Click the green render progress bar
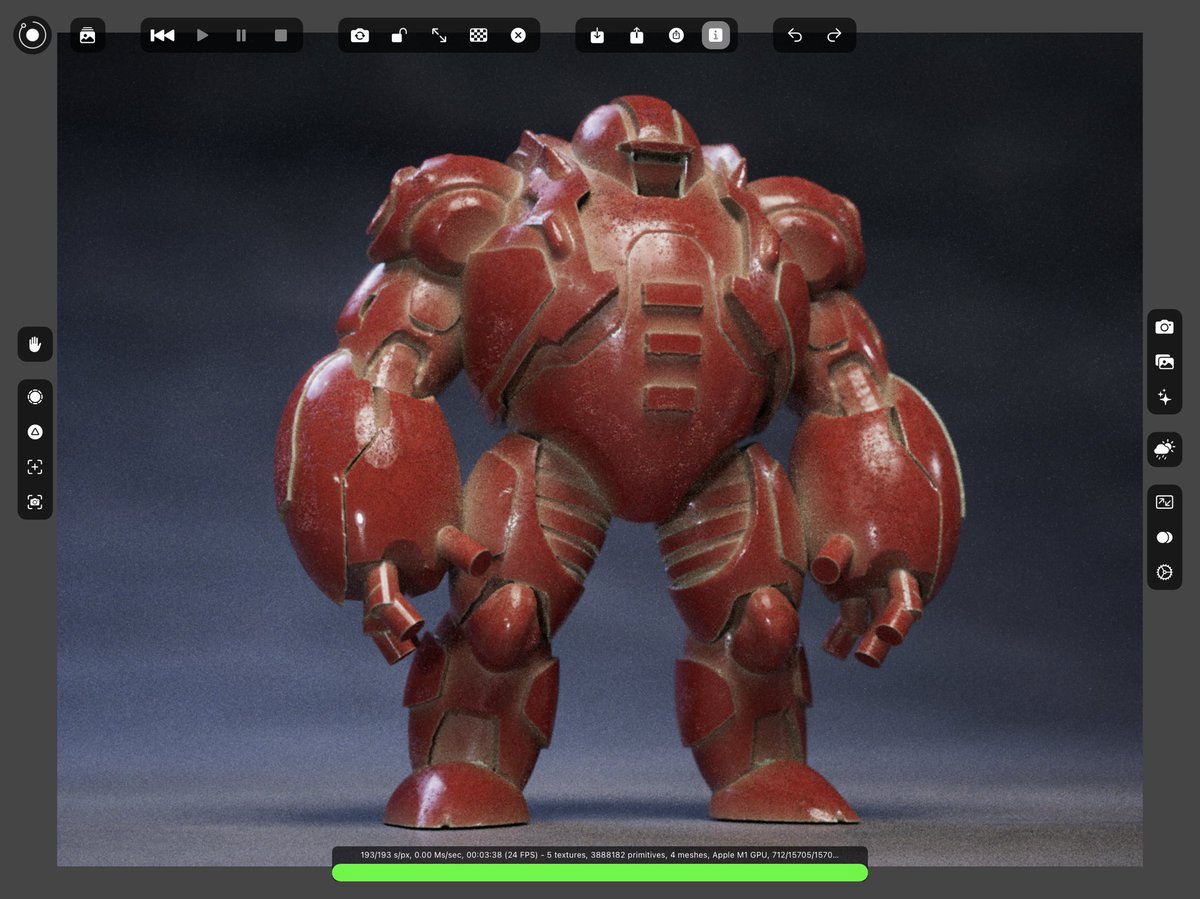1200x899 pixels. coord(600,873)
